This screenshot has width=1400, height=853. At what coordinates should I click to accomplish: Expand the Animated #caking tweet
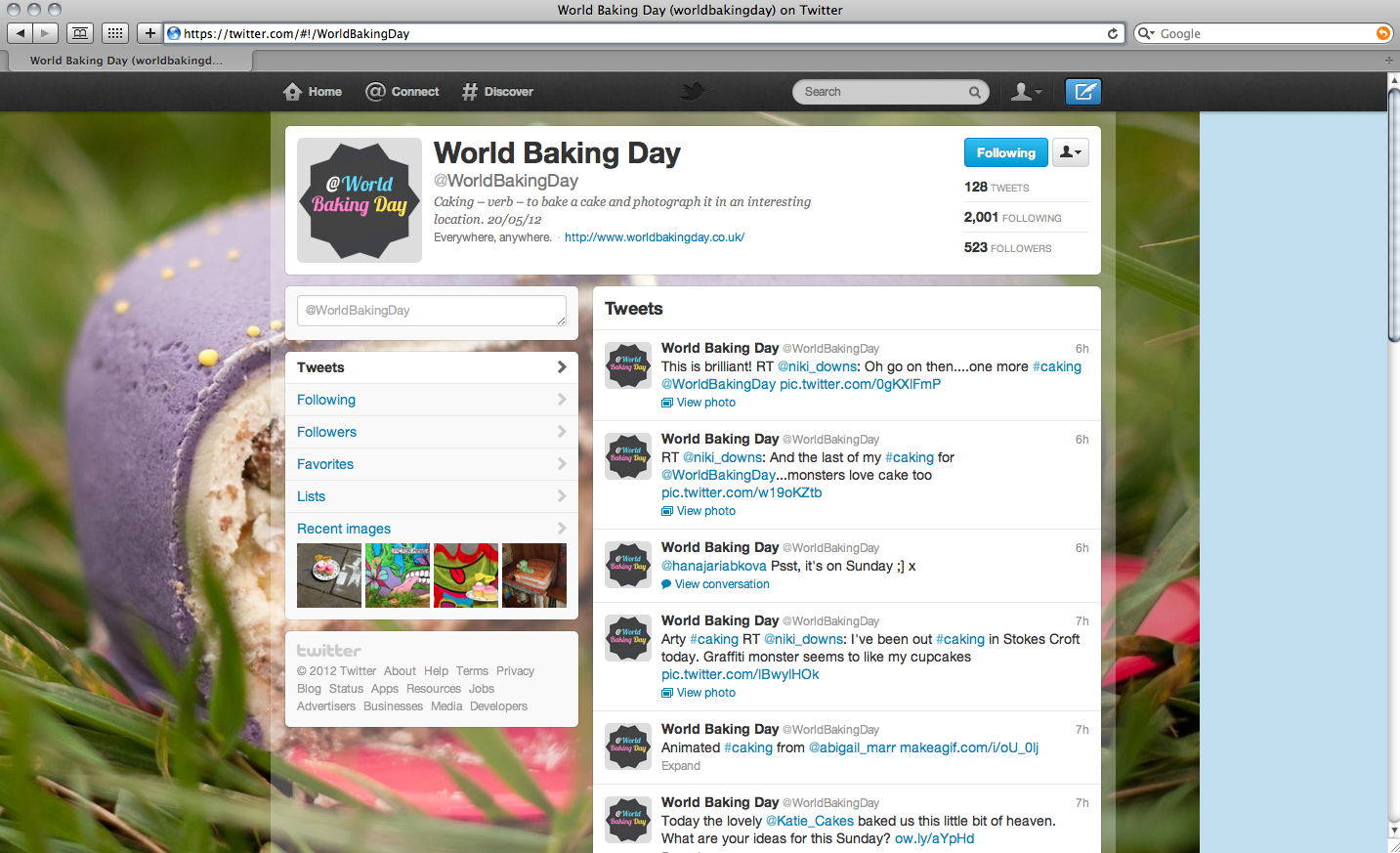pyautogui.click(x=681, y=766)
